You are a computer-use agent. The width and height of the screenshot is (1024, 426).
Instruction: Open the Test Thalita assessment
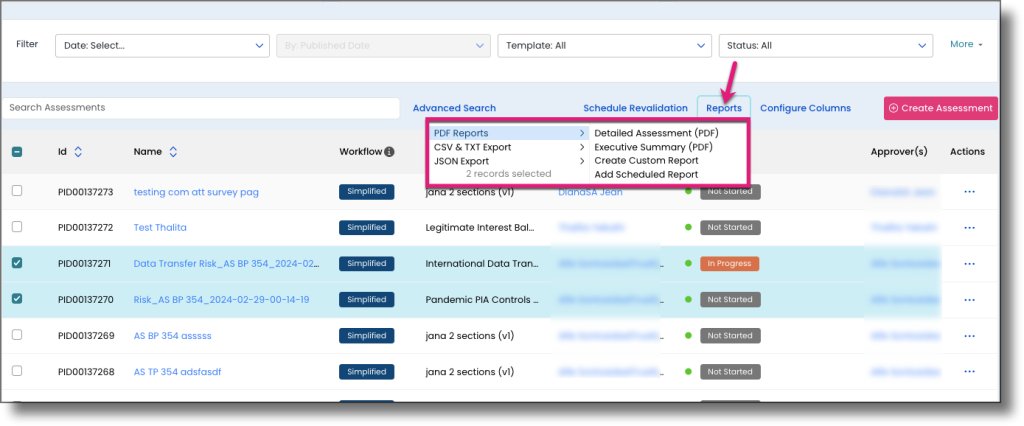(160, 227)
